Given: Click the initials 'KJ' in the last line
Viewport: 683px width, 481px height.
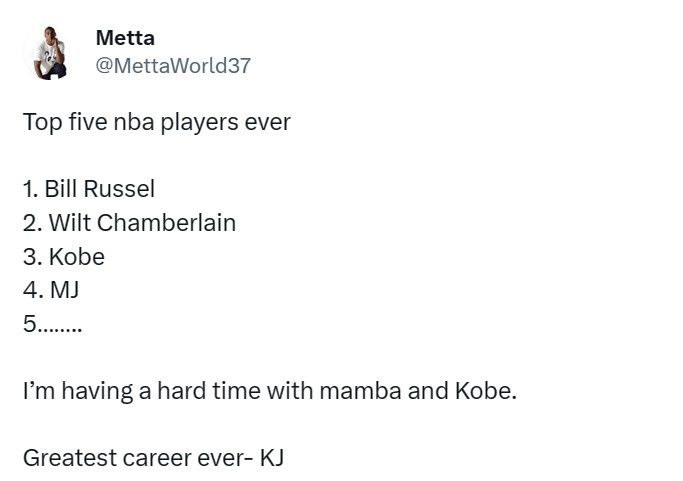Looking at the screenshot, I should click(272, 458).
